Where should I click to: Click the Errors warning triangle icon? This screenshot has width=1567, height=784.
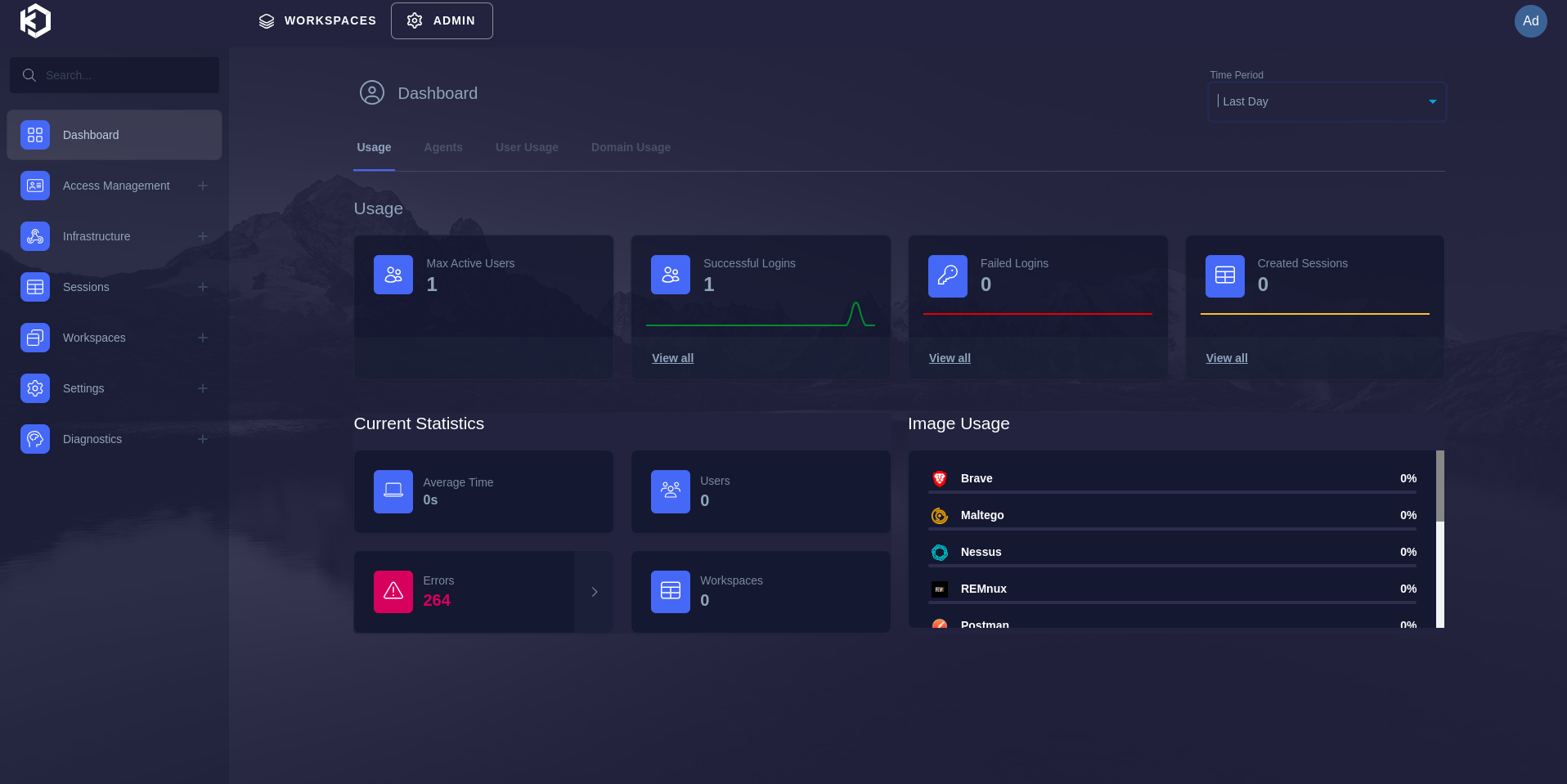pos(393,592)
